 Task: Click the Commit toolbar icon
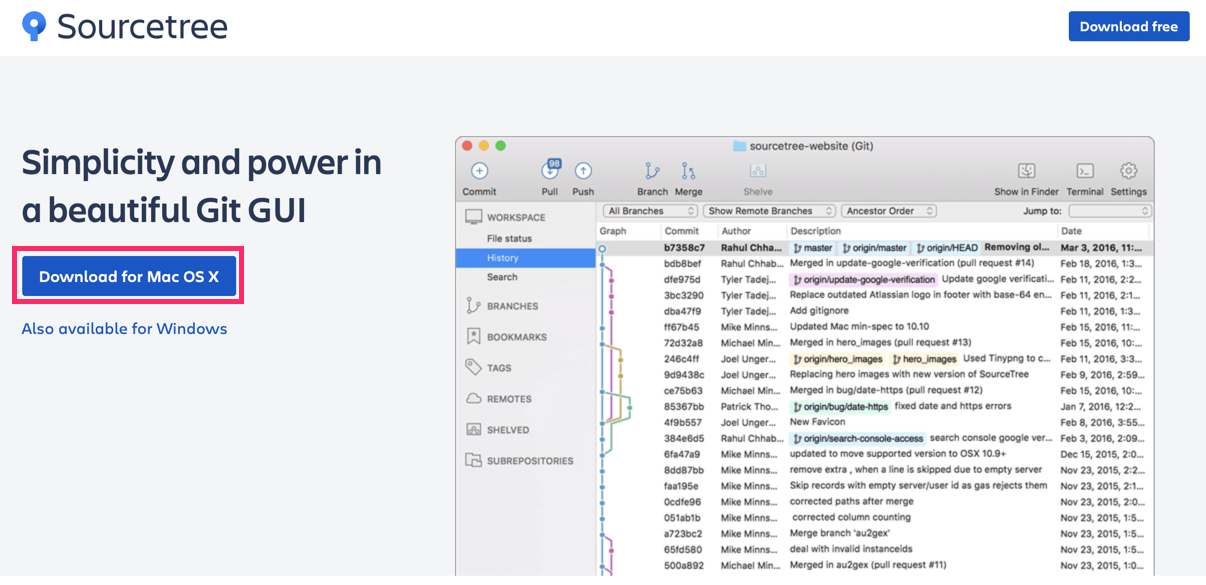pos(479,171)
